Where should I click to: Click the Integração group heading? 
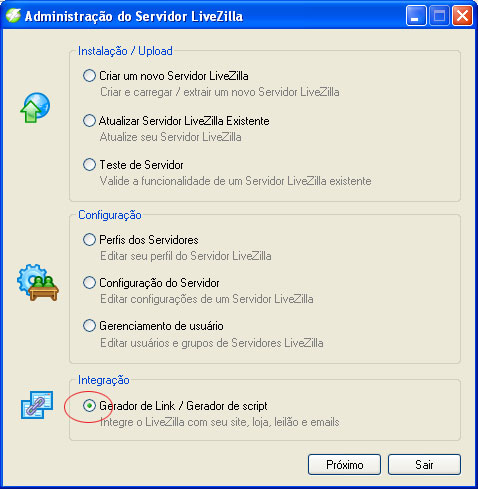(x=104, y=380)
